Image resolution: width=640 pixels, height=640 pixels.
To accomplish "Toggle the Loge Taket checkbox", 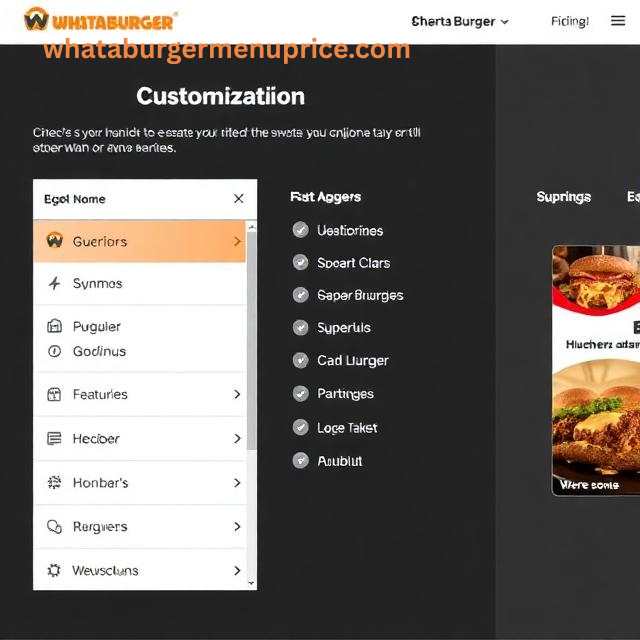I will pyautogui.click(x=300, y=427).
